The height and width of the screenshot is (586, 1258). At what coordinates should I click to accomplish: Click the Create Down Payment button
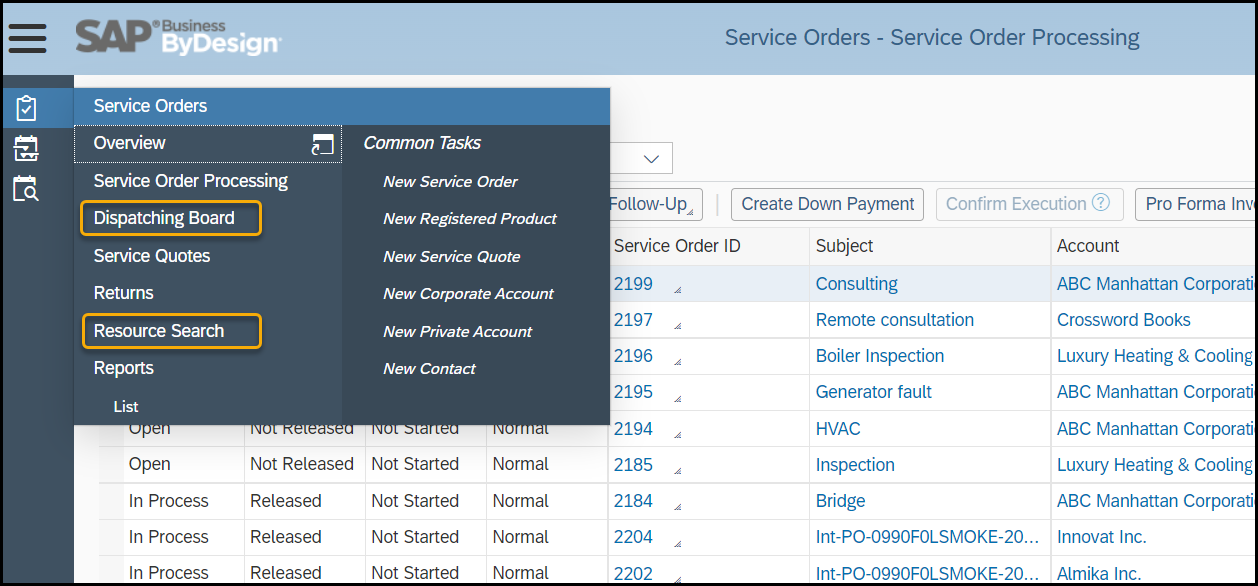click(x=827, y=204)
